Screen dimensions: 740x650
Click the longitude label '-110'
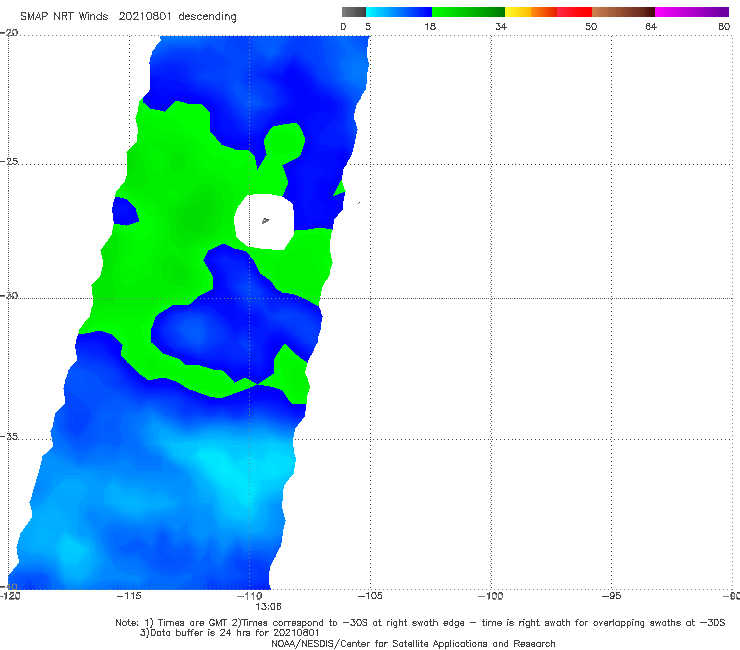[249, 596]
